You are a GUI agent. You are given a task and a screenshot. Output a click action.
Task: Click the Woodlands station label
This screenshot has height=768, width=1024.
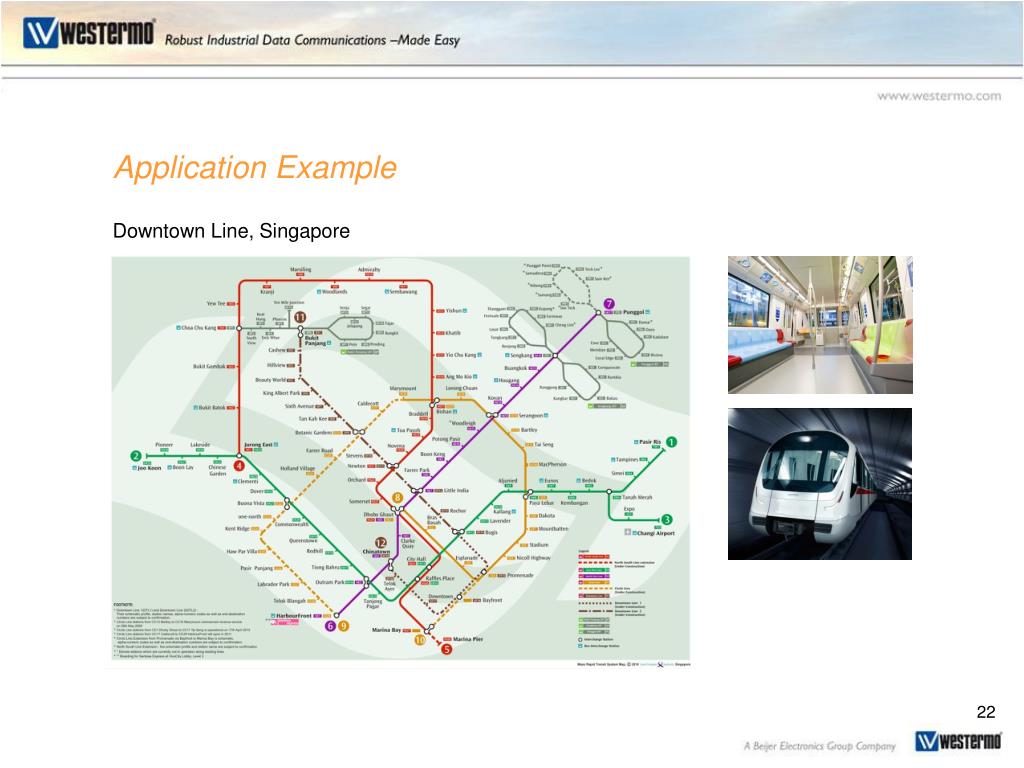click(335, 292)
